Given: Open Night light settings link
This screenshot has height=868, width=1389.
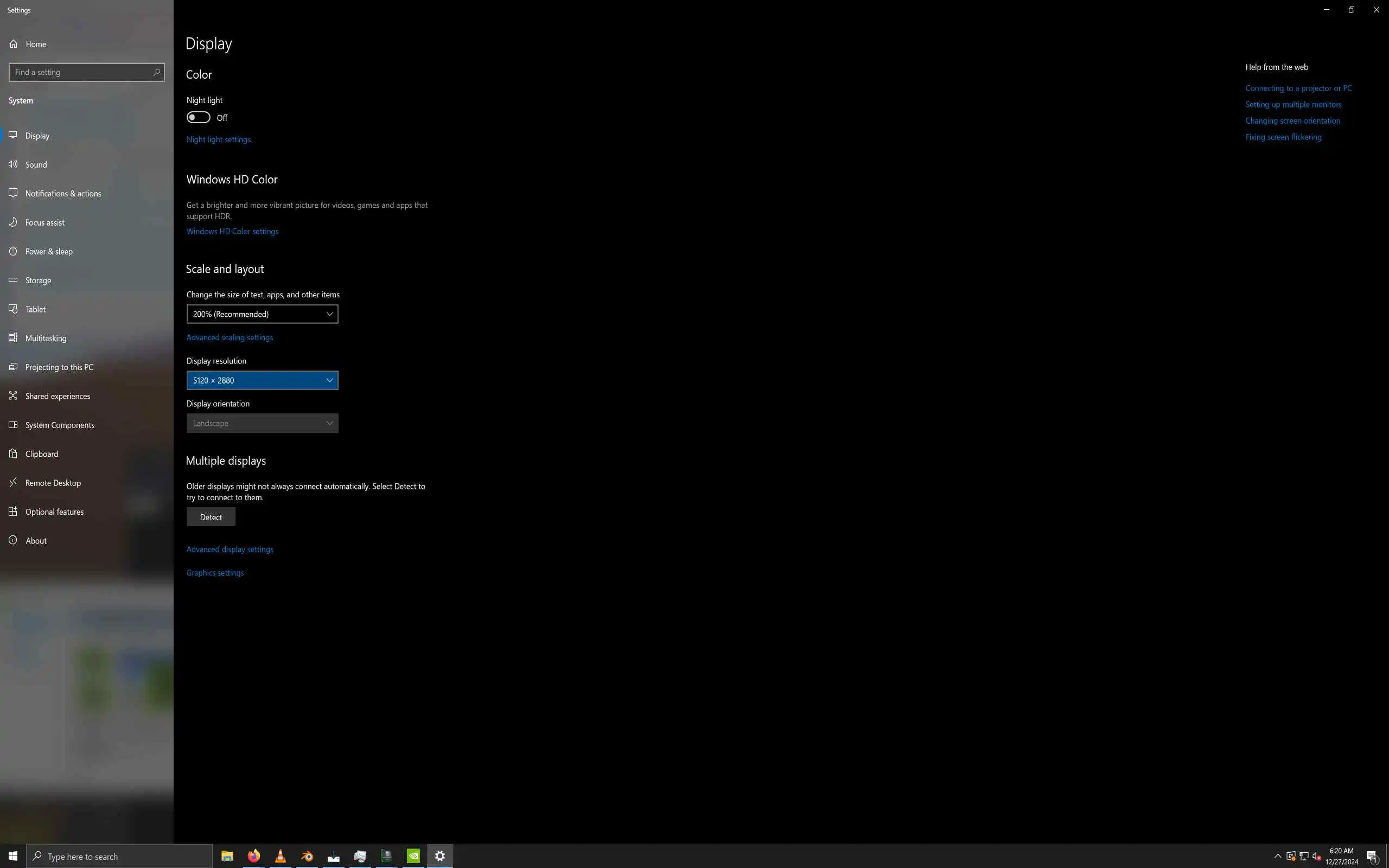Looking at the screenshot, I should (x=218, y=139).
